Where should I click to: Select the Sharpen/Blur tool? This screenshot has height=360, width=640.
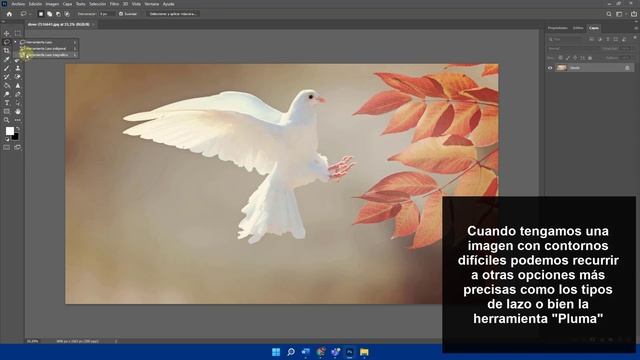point(18,86)
